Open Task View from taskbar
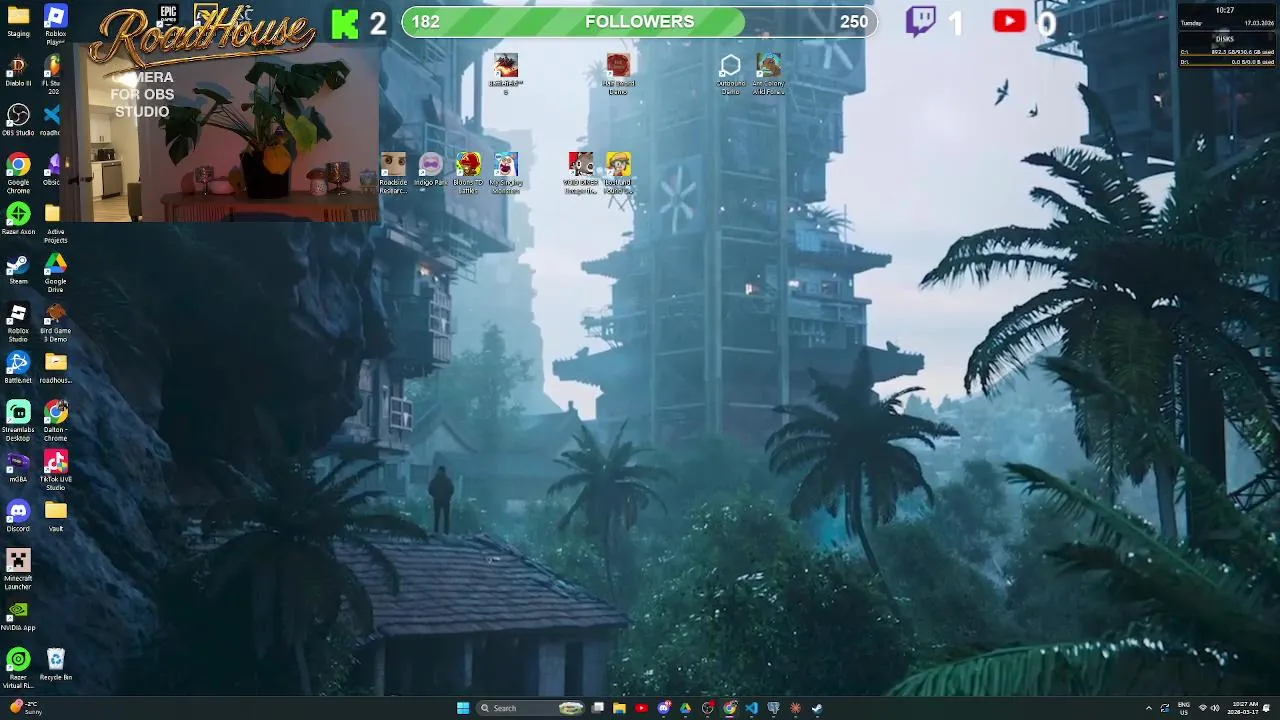Viewport: 1280px width, 720px height. pyautogui.click(x=598, y=708)
